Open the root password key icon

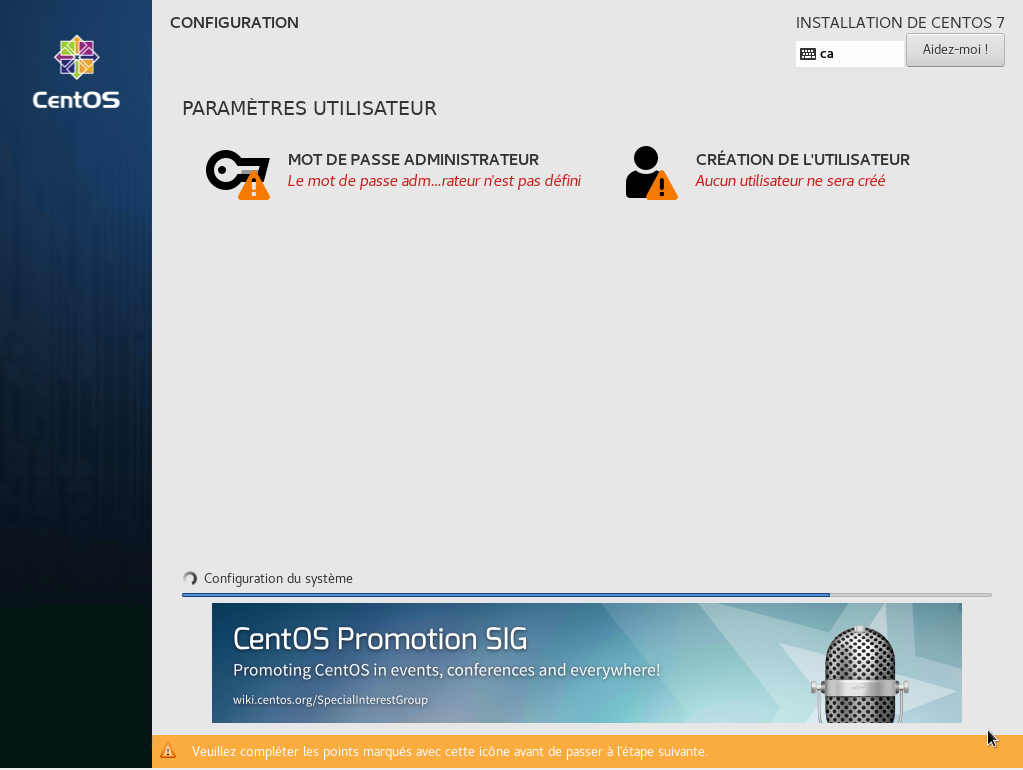coord(238,174)
